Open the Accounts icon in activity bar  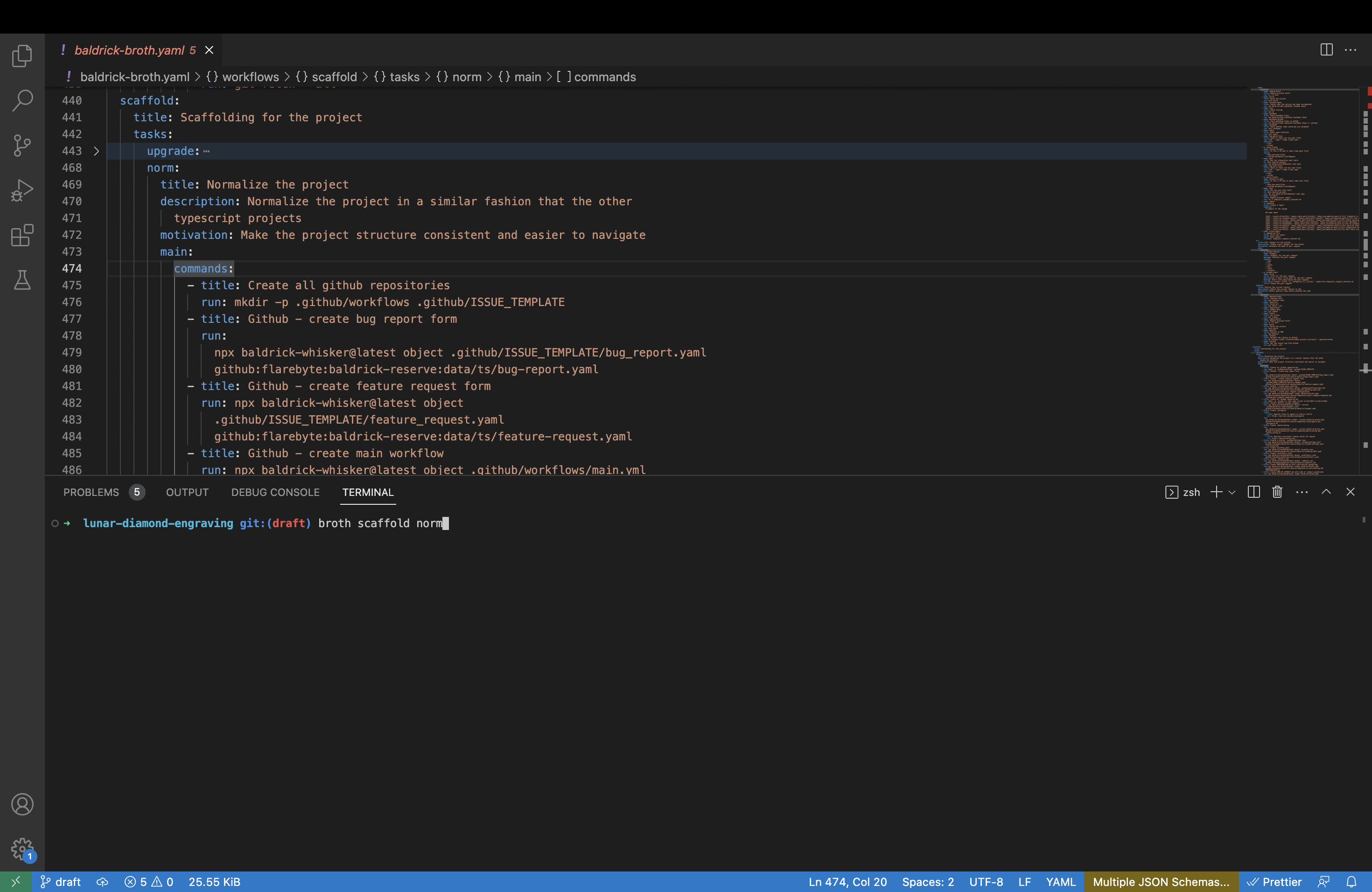tap(22, 804)
